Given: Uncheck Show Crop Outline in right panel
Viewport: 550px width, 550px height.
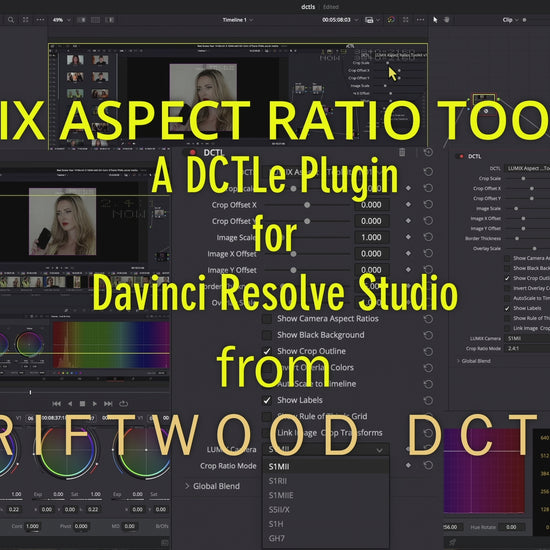Looking at the screenshot, I should (x=507, y=278).
